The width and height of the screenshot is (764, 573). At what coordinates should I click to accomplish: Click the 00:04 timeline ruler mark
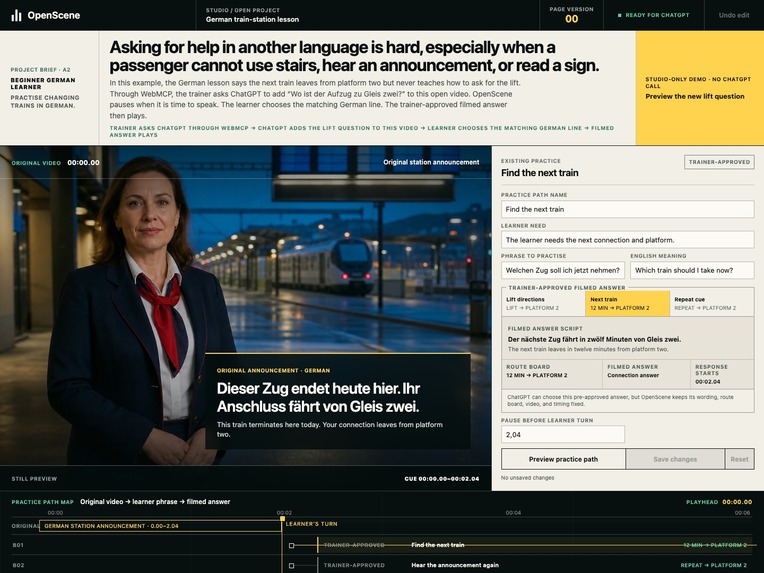pyautogui.click(x=513, y=513)
